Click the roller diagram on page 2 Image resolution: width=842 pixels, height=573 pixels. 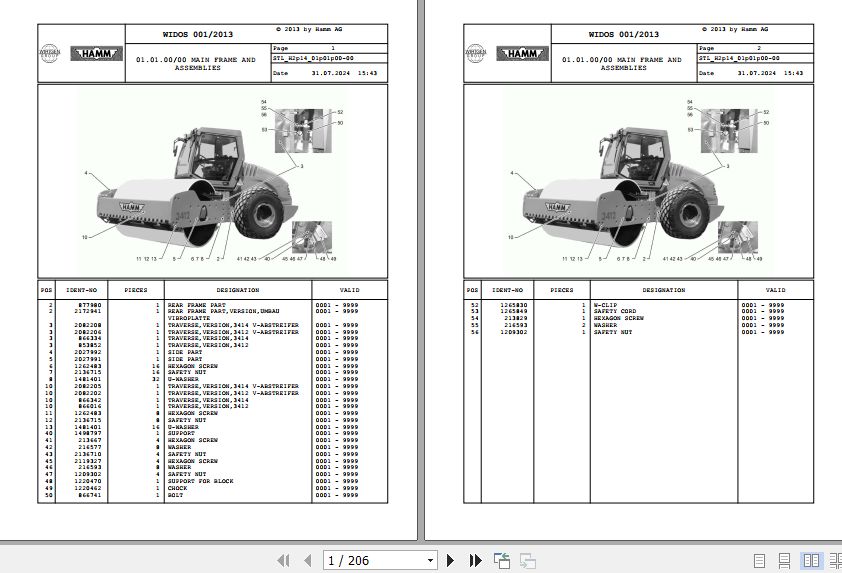click(x=638, y=181)
